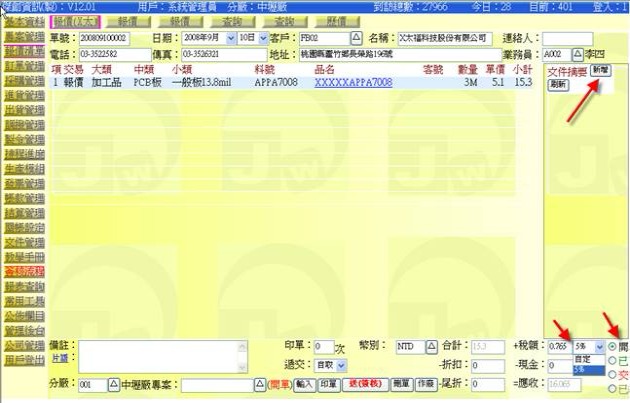Open 文件管理 in the left sidebar
Viewport: 630px width, 403px height.
(x=22, y=242)
